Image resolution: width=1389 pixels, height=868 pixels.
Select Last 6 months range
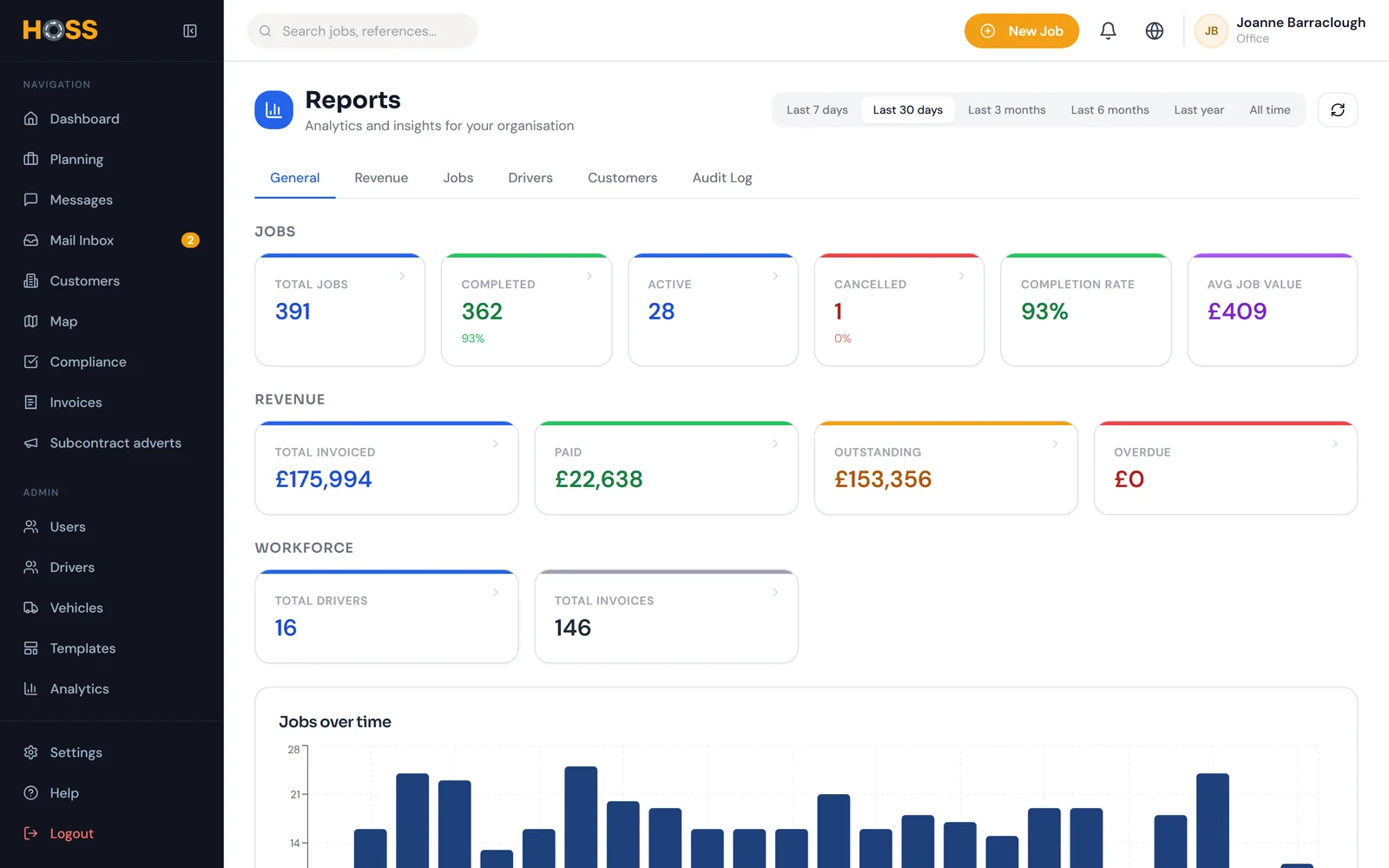click(x=1109, y=110)
